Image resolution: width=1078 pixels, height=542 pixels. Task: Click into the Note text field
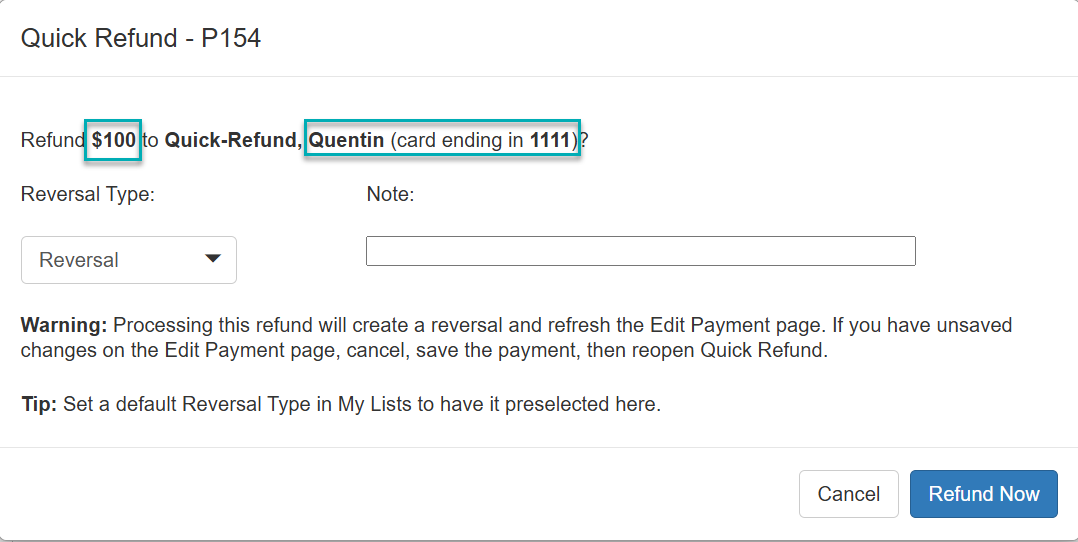640,251
